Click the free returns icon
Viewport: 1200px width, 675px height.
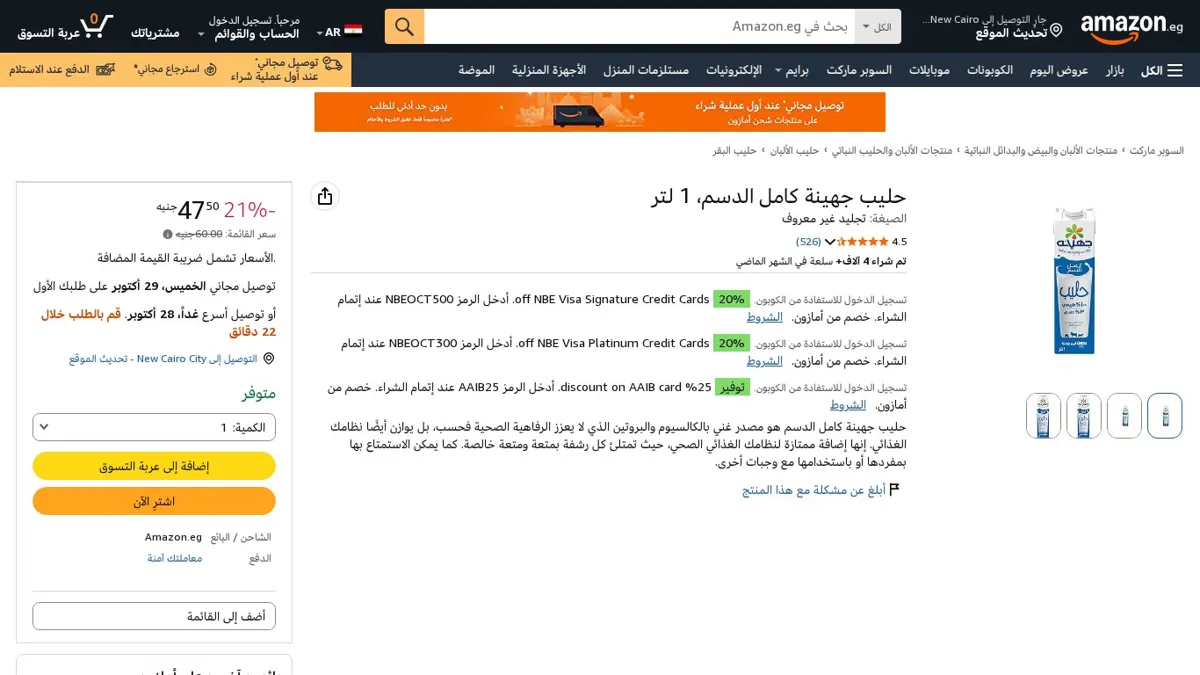[210, 70]
